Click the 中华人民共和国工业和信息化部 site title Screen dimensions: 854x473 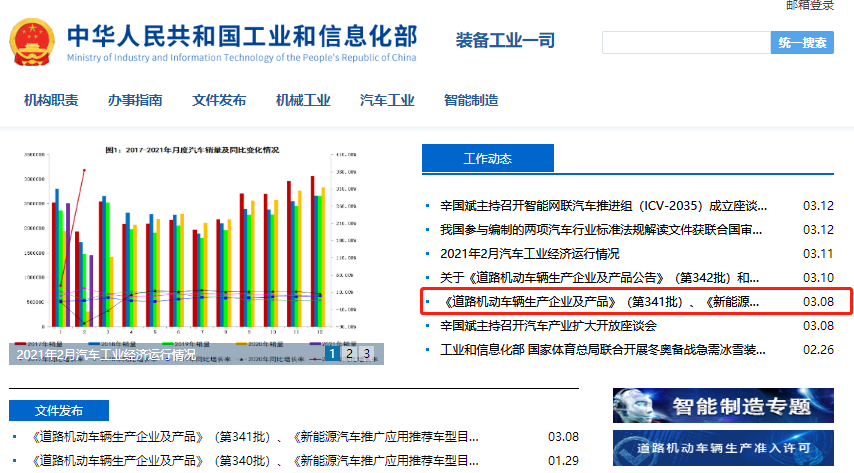pos(242,36)
